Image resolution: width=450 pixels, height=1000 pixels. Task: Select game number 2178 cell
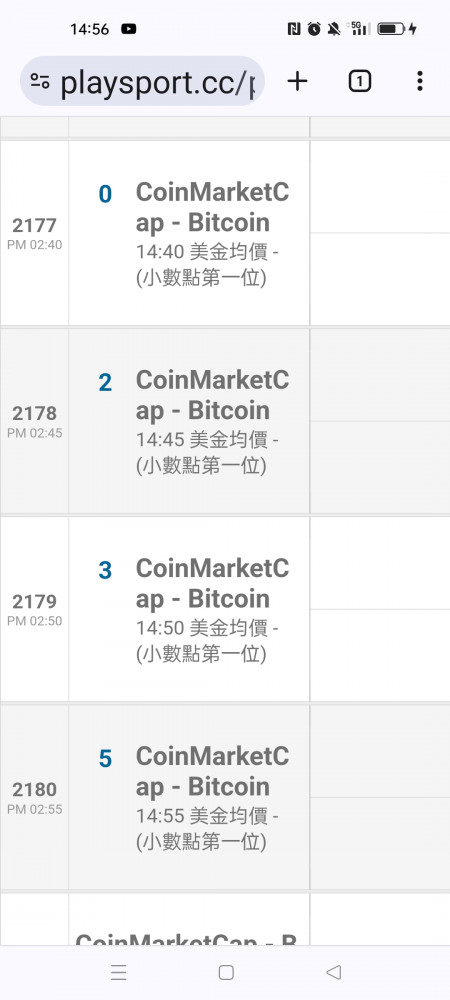tap(34, 421)
